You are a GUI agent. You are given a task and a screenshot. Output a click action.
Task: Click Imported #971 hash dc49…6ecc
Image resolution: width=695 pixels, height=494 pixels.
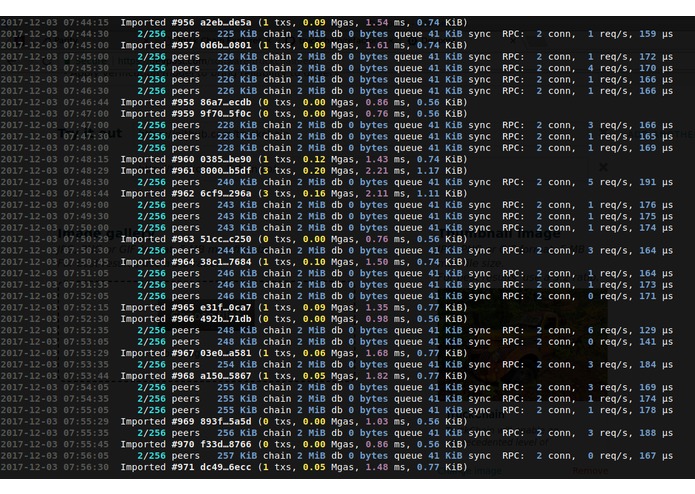pos(226,467)
